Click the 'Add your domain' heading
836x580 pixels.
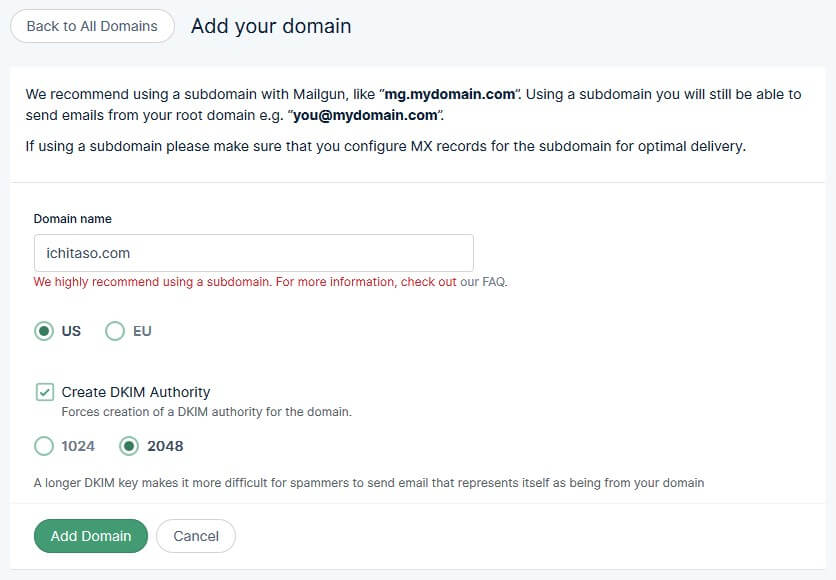(271, 26)
